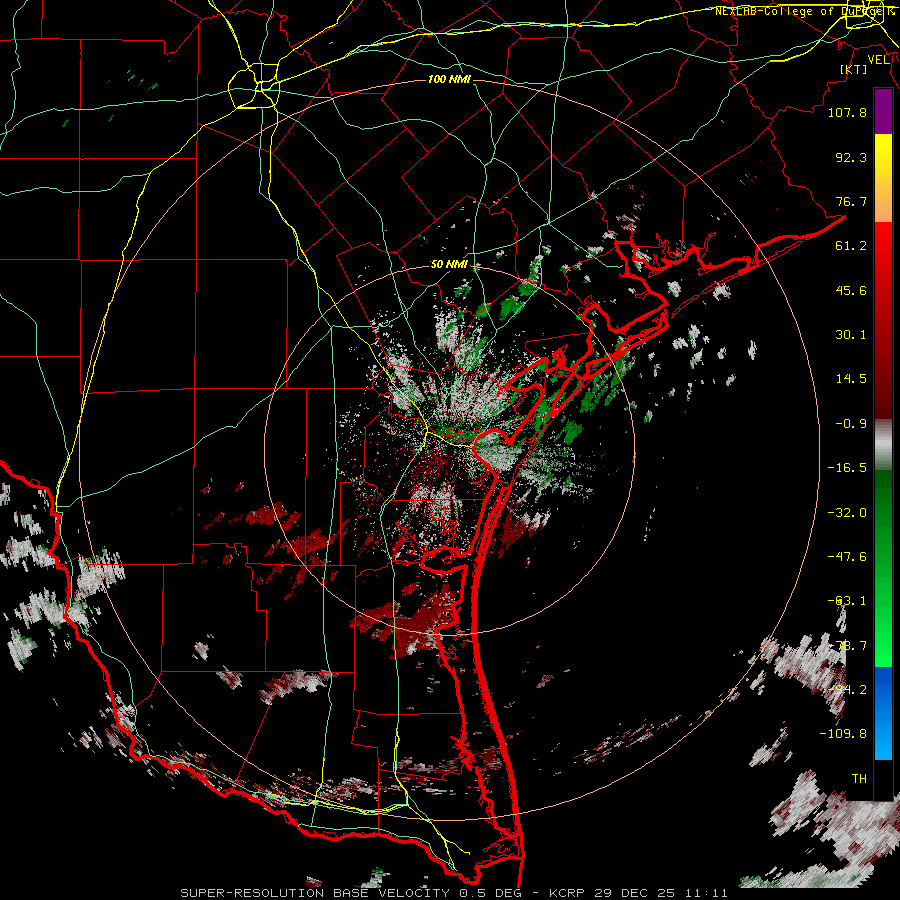Click the blue segment of the color bar
Viewport: 900px width, 900px height.
[x=883, y=713]
